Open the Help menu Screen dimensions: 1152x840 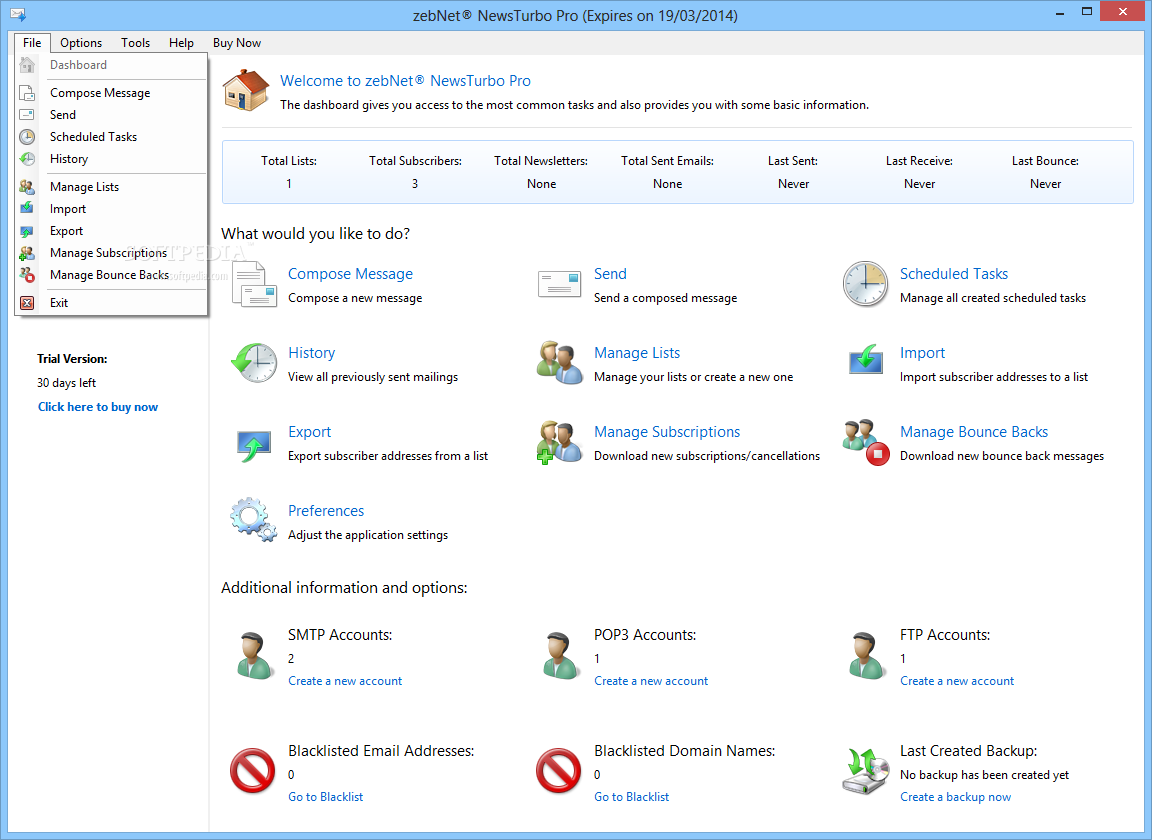click(x=181, y=43)
